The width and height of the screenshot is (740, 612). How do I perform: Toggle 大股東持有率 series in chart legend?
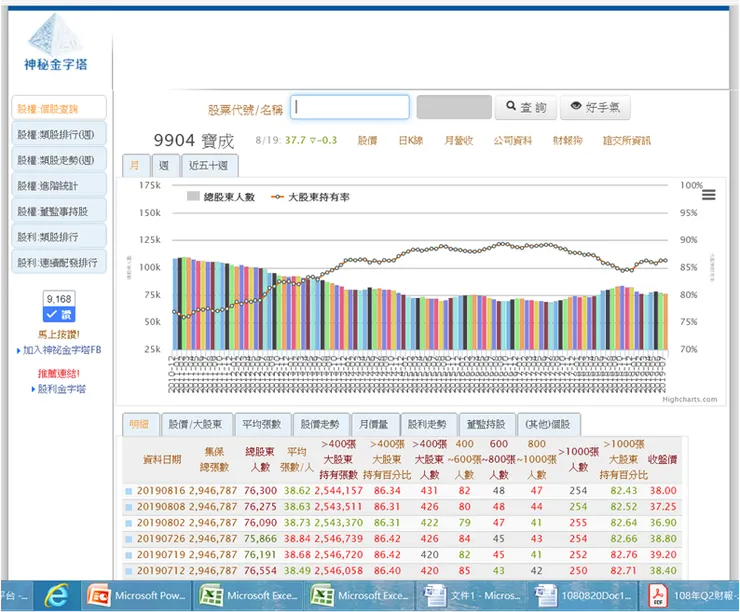pos(310,197)
